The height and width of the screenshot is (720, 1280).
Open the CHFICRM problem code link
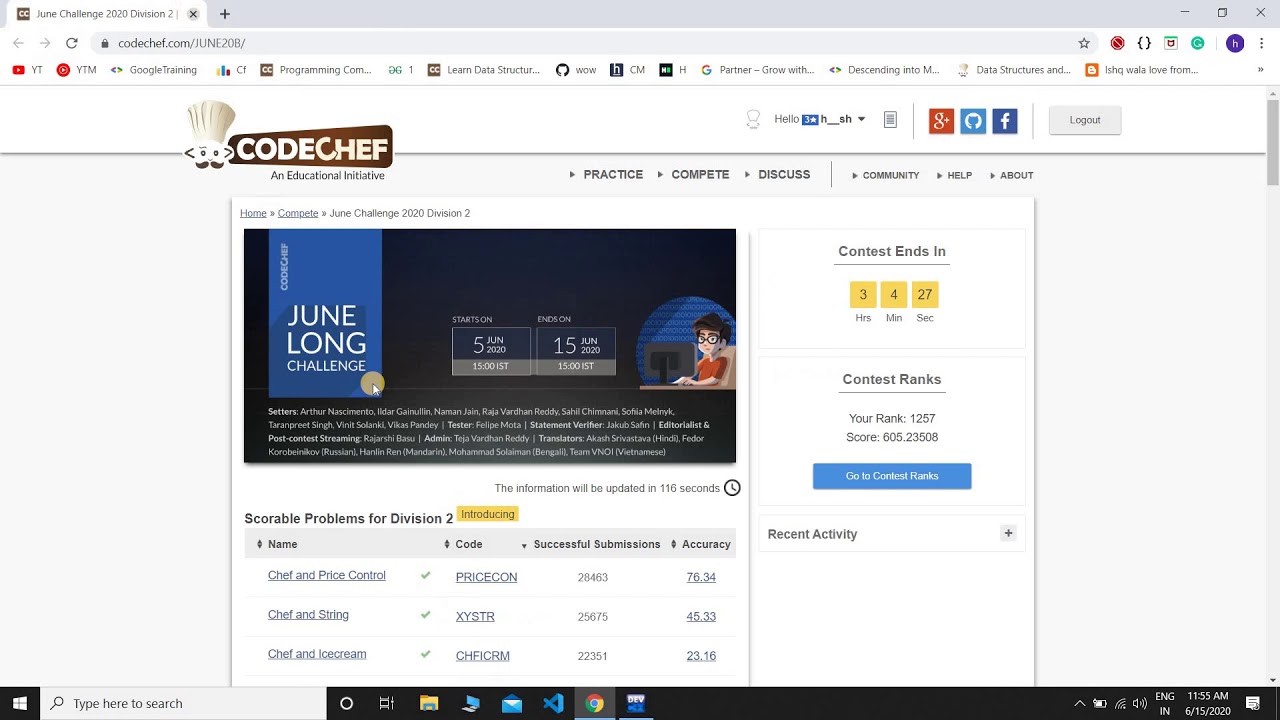point(483,656)
